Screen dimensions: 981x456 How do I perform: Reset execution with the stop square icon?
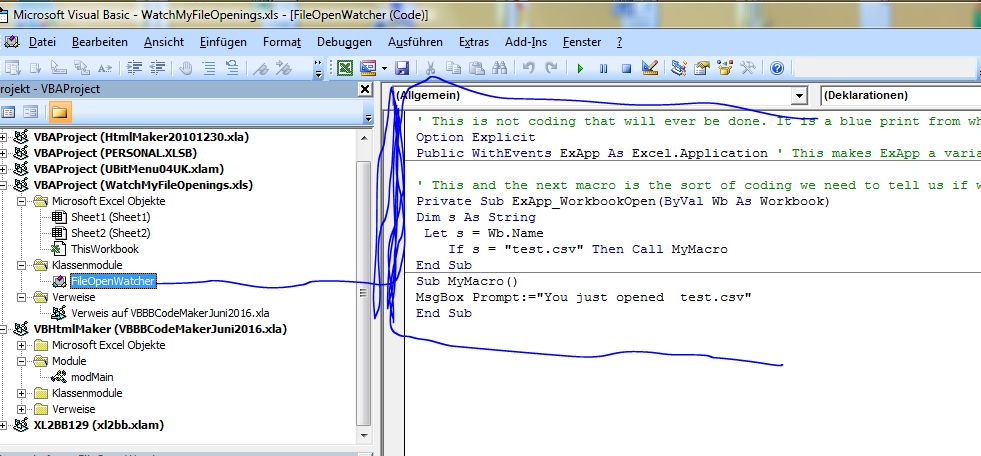click(626, 68)
